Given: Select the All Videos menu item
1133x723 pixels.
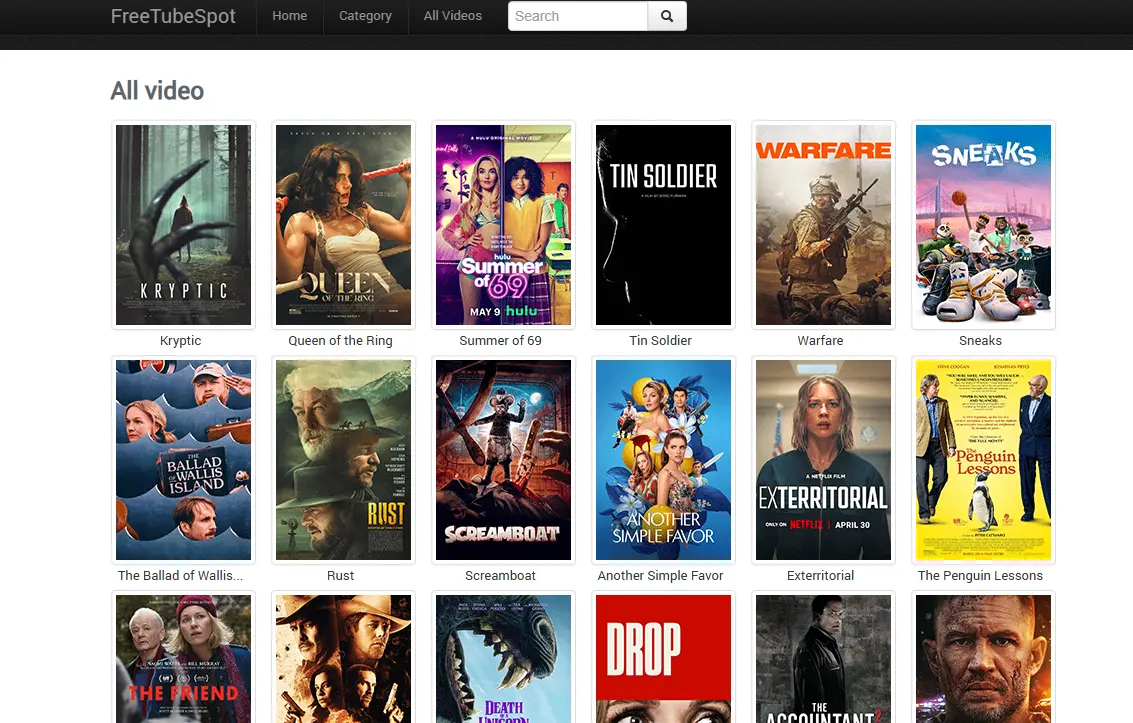Looking at the screenshot, I should coord(453,16).
